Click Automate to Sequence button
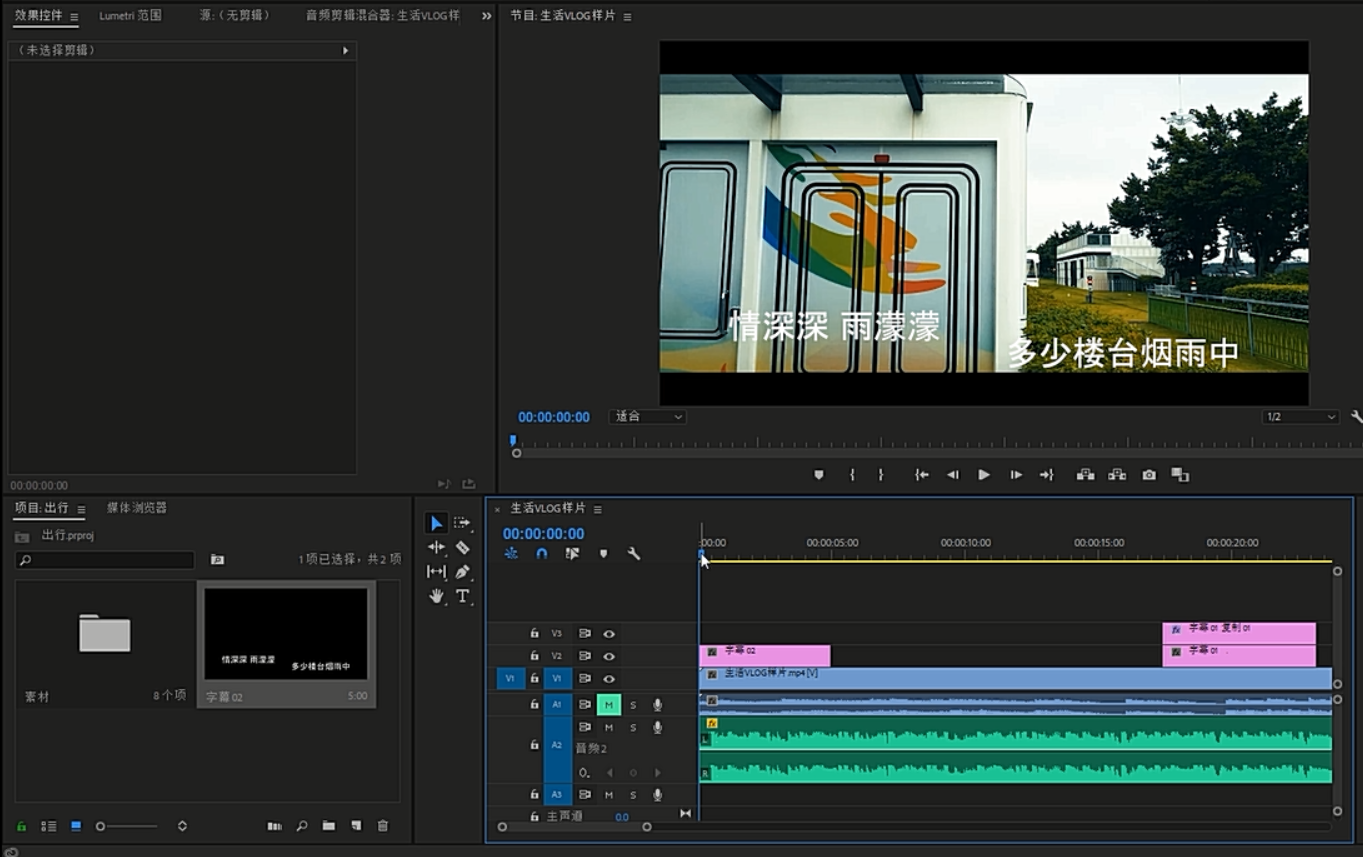Screen dimensions: 1363x857 [x=274, y=826]
